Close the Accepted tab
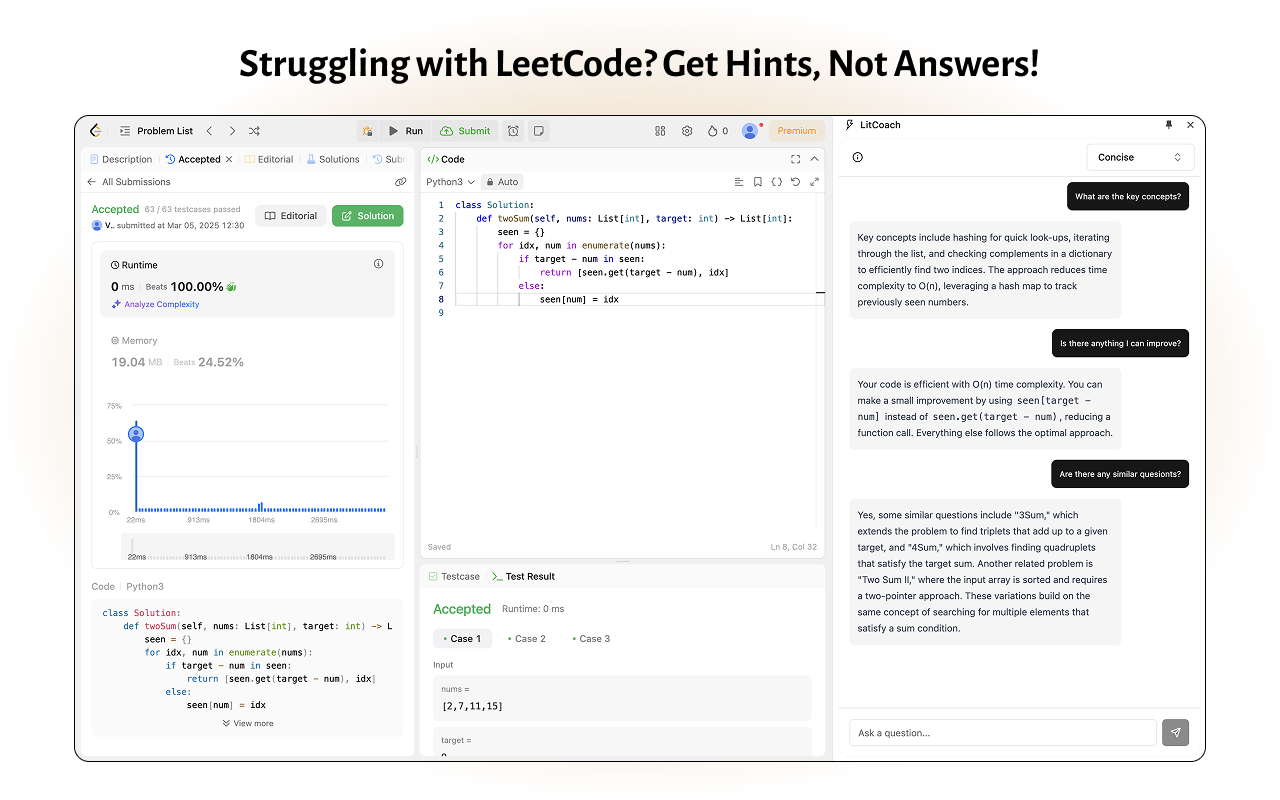1280x800 pixels. (229, 159)
